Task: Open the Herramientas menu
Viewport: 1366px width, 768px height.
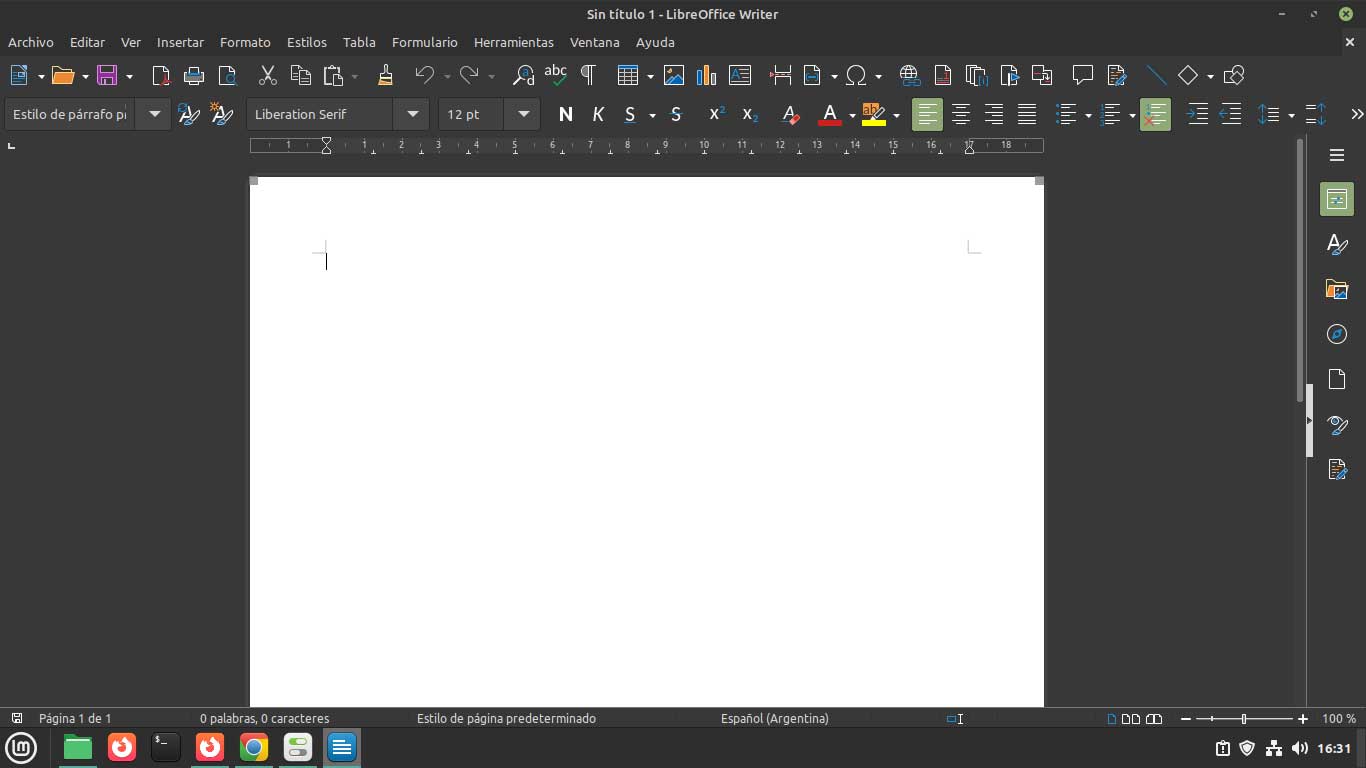Action: pos(514,42)
